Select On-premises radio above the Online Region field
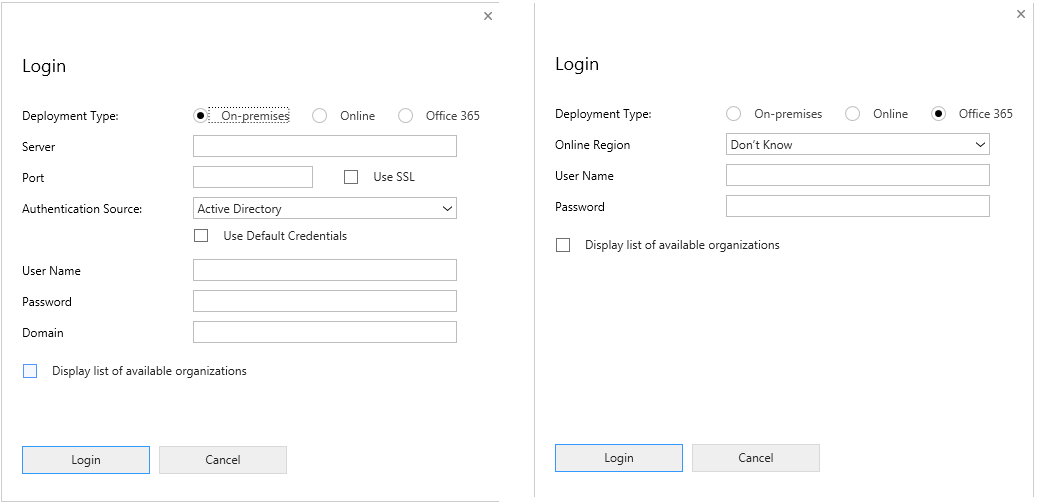 click(734, 114)
